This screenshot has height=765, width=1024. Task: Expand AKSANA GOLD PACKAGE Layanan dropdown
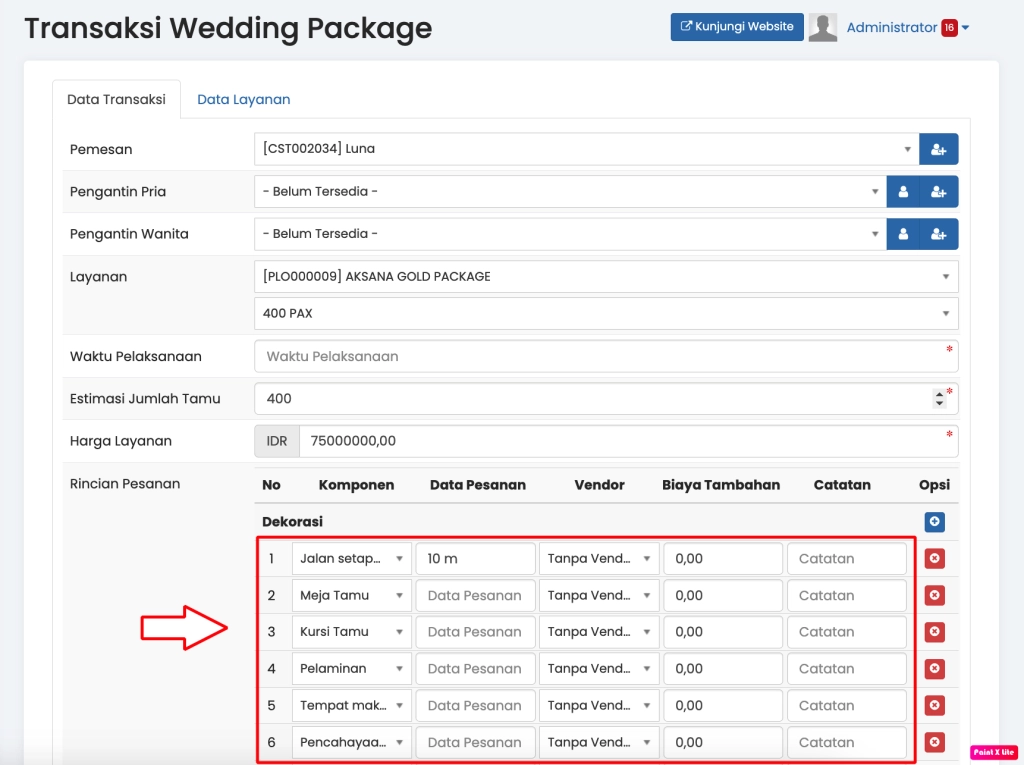[x=605, y=276]
